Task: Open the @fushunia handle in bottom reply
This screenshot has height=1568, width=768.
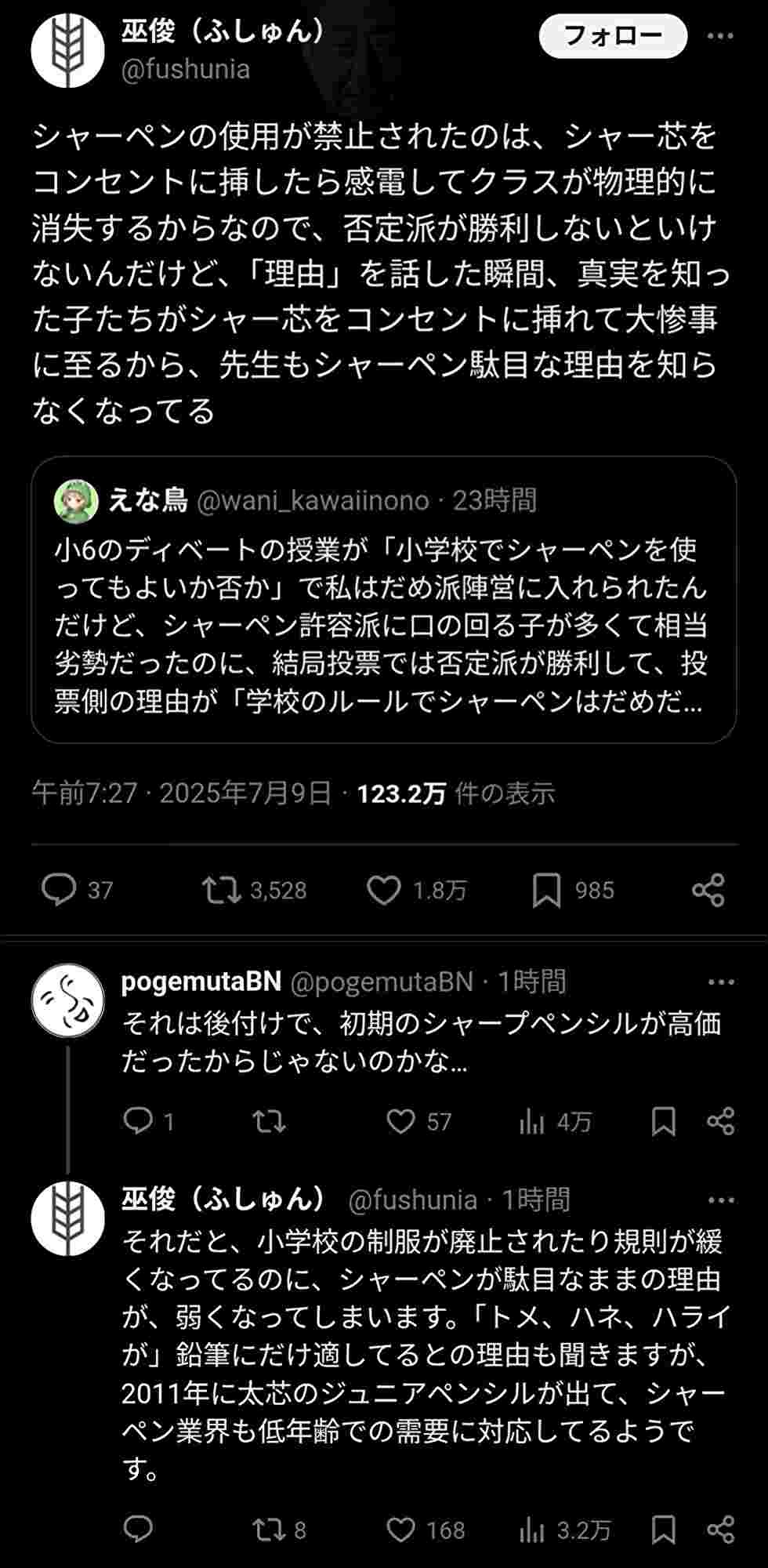Action: click(412, 1200)
